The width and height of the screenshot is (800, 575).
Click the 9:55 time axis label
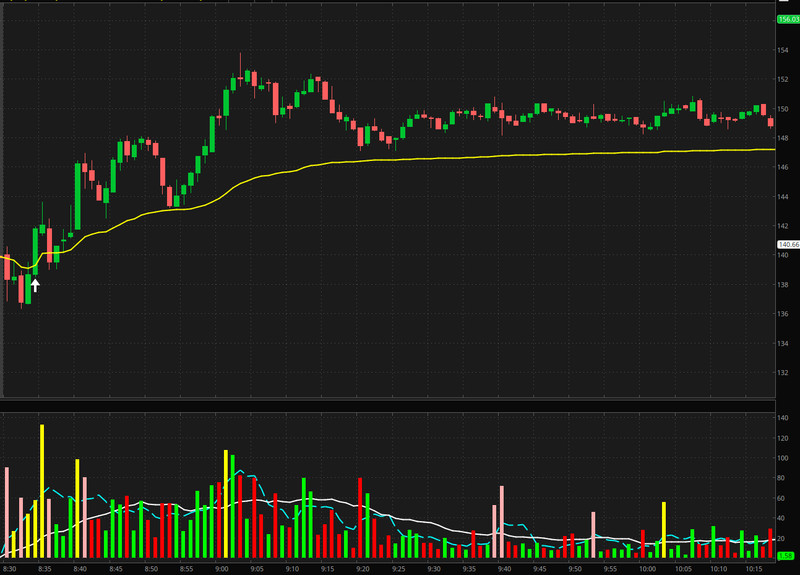point(610,569)
